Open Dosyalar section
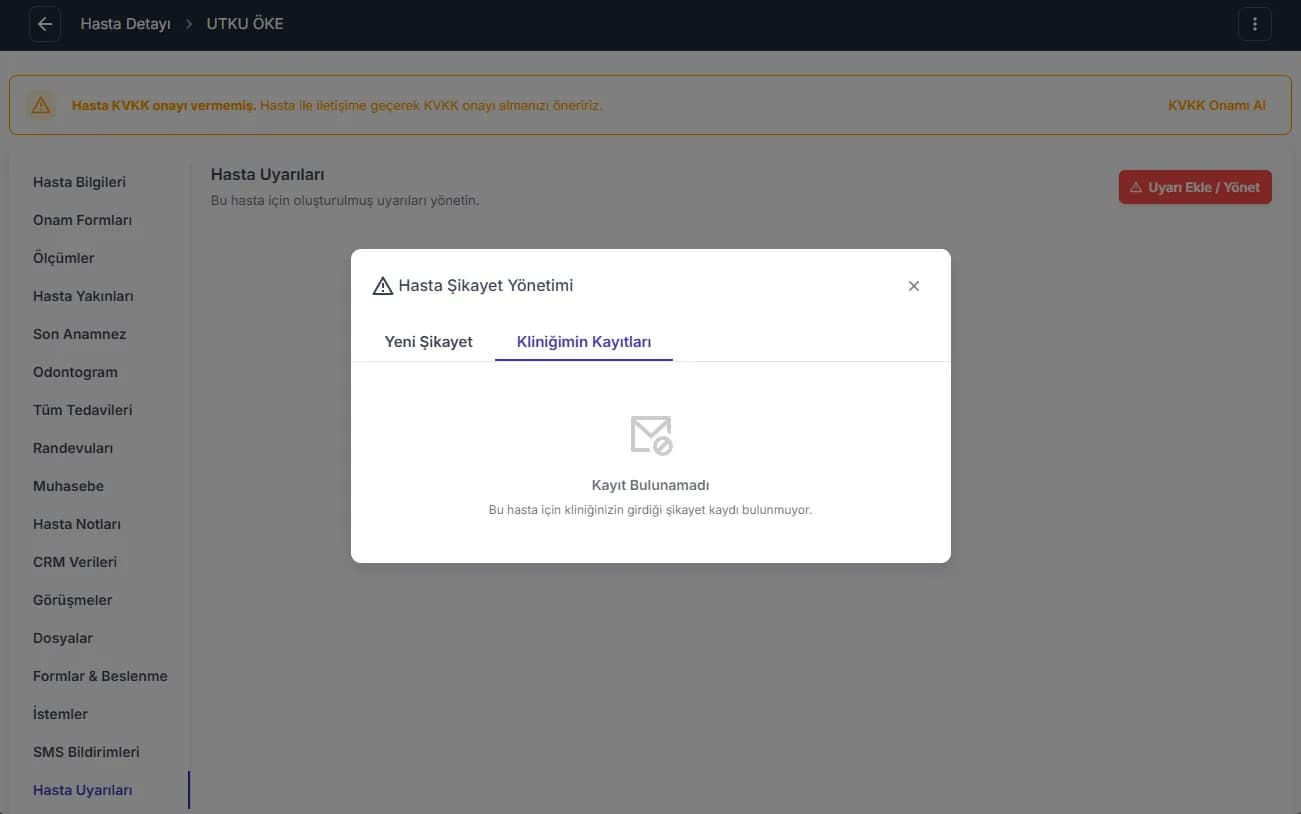Viewport: 1301px width, 814px height. pyautogui.click(x=63, y=638)
